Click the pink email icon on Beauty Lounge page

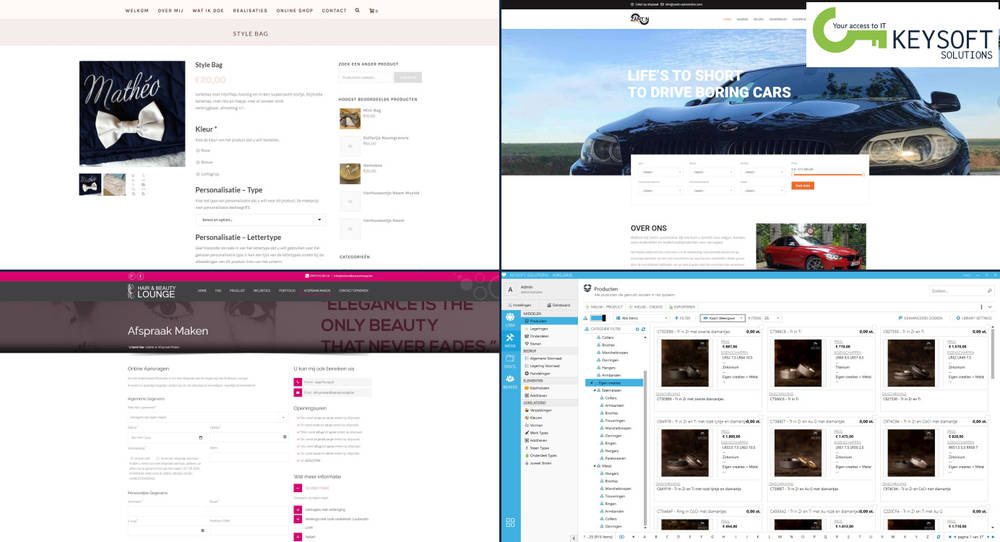(298, 392)
